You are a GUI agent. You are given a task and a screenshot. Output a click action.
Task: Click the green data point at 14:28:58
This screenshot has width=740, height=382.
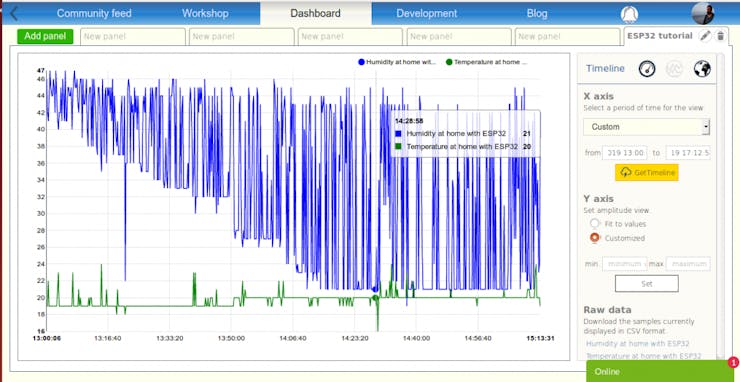[375, 297]
